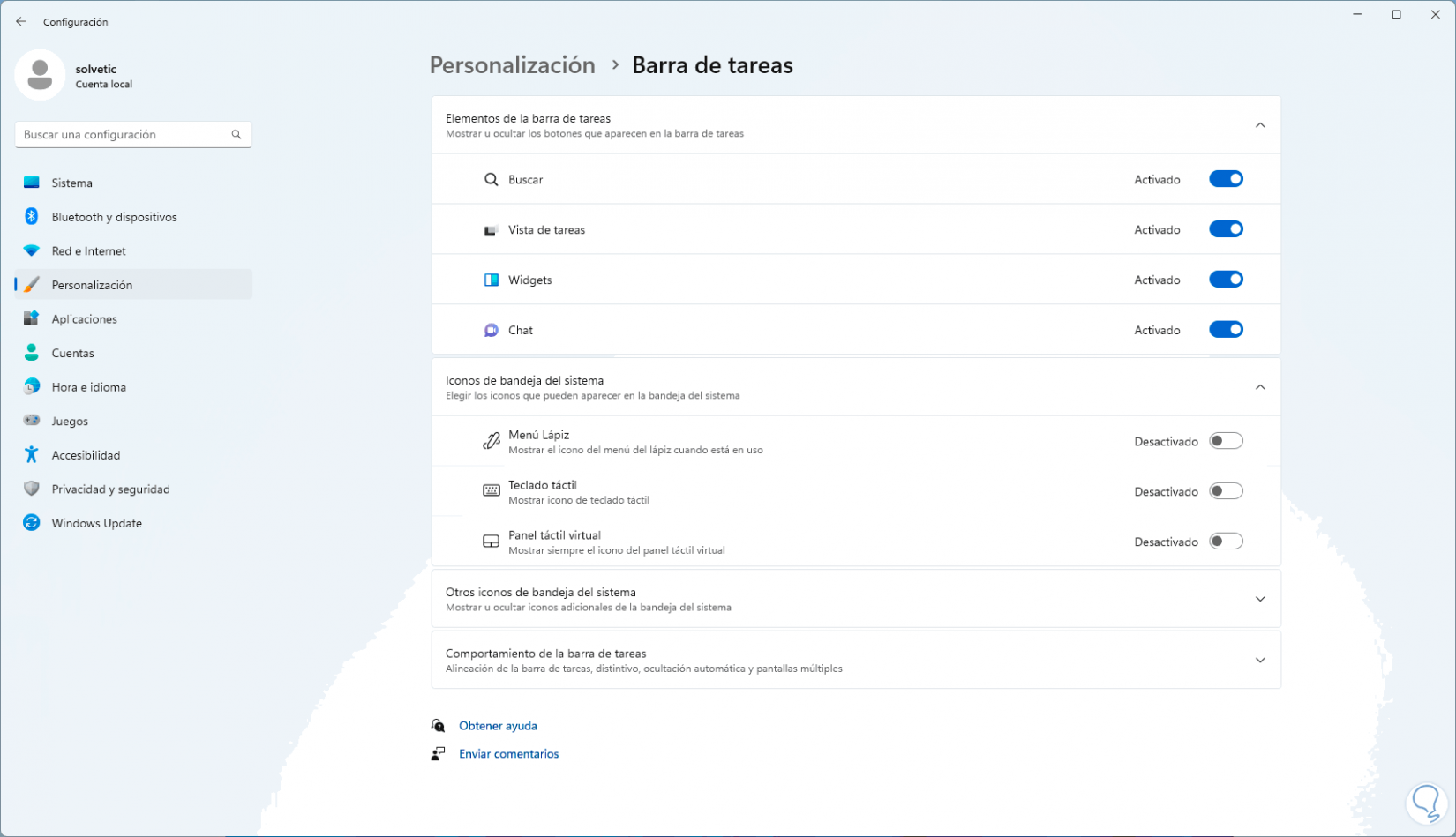Expand Comportamiento de la barra de tareas
Screen dimensions: 1456x837
pos(1259,661)
